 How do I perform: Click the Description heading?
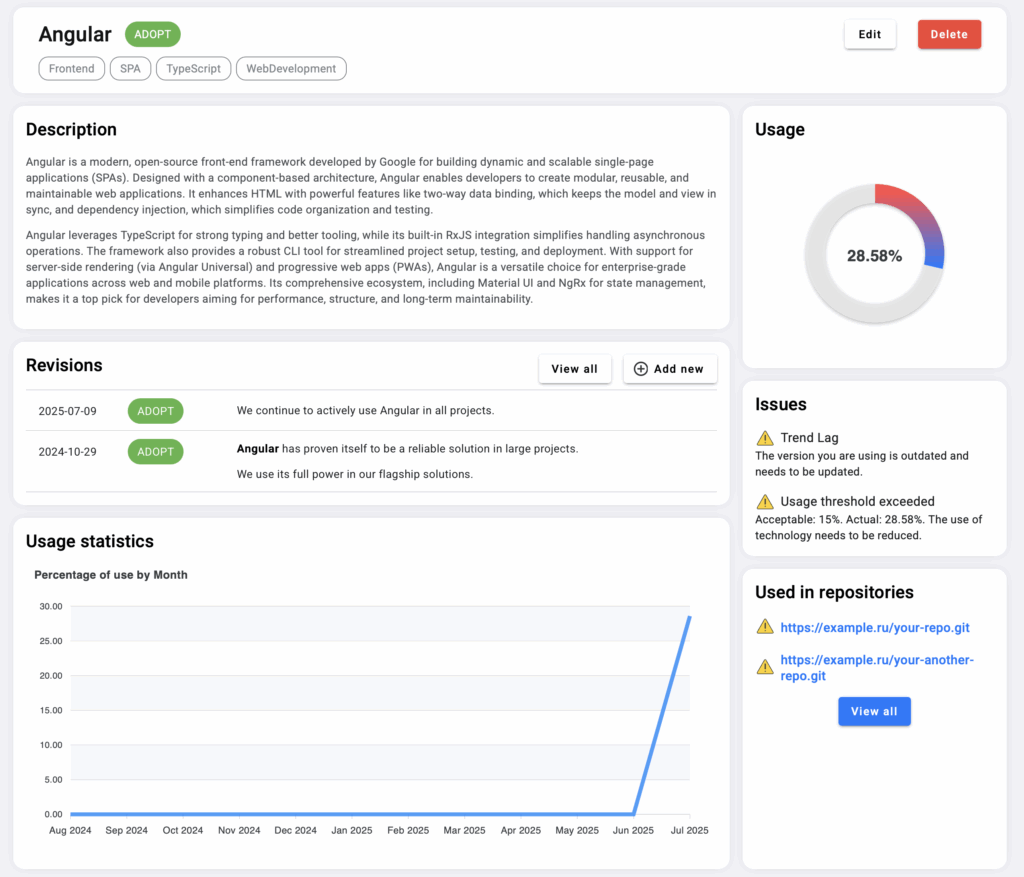click(71, 129)
